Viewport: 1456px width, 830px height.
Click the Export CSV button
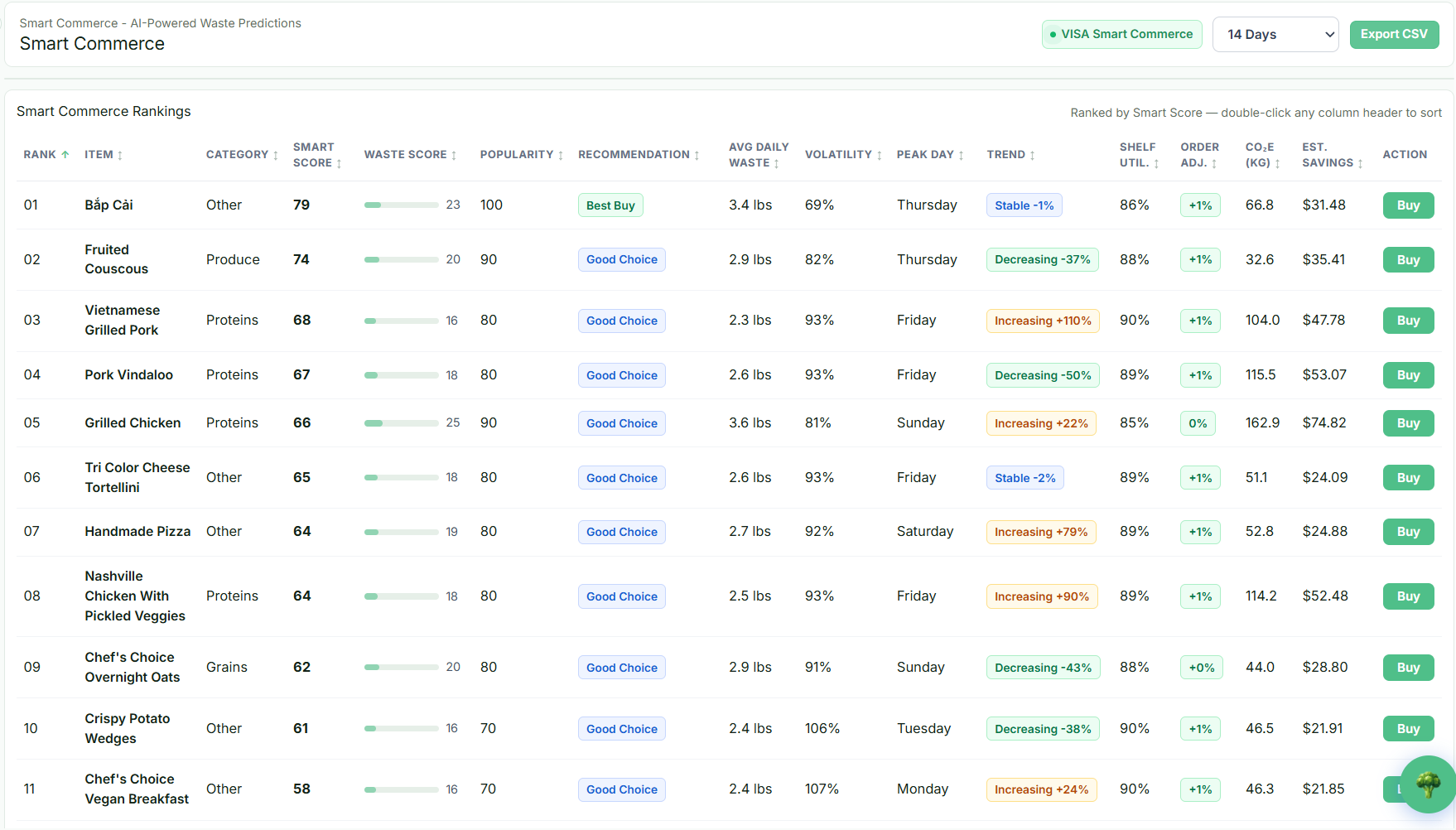pos(1395,35)
